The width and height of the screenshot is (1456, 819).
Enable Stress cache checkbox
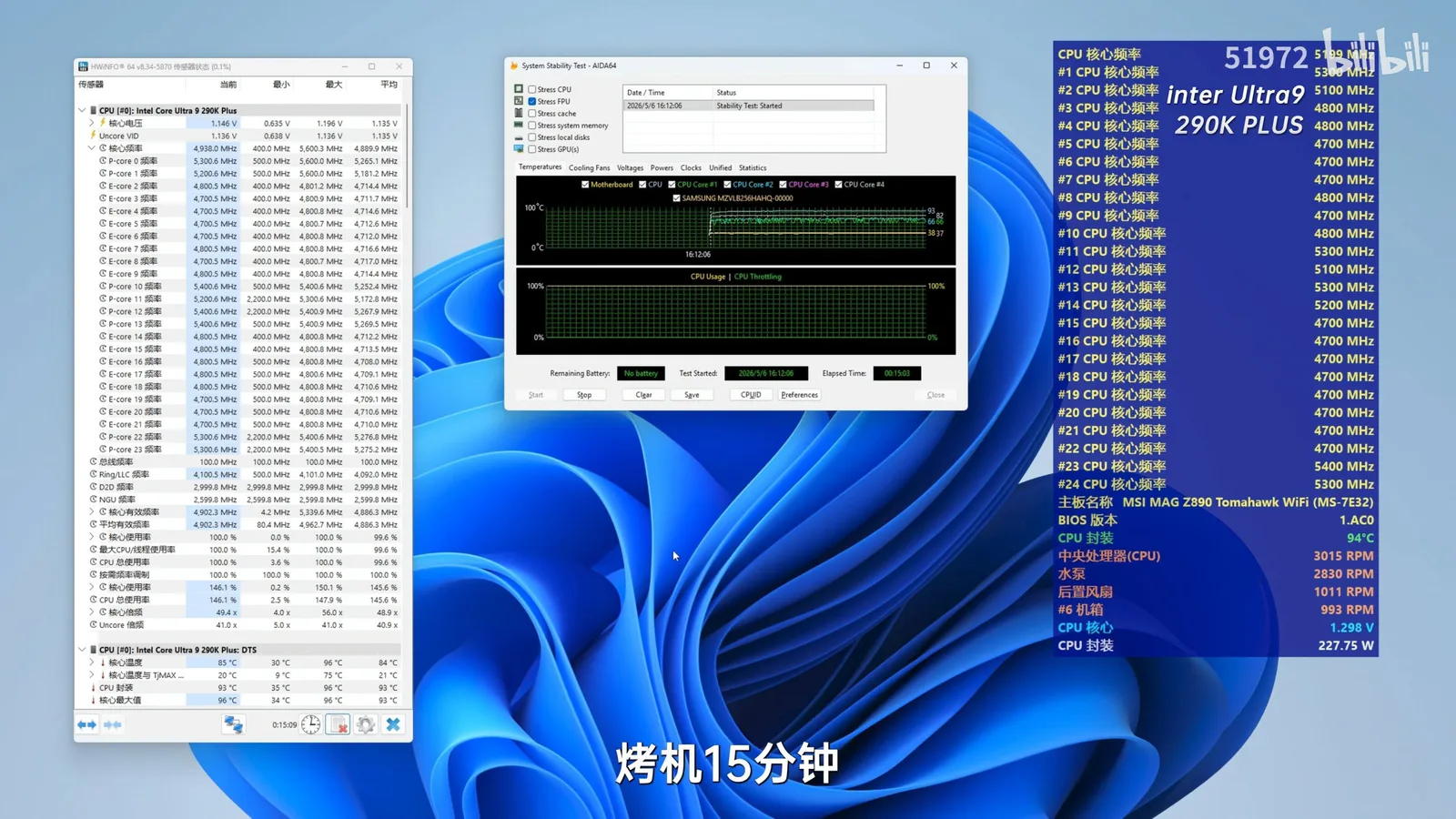pyautogui.click(x=531, y=113)
